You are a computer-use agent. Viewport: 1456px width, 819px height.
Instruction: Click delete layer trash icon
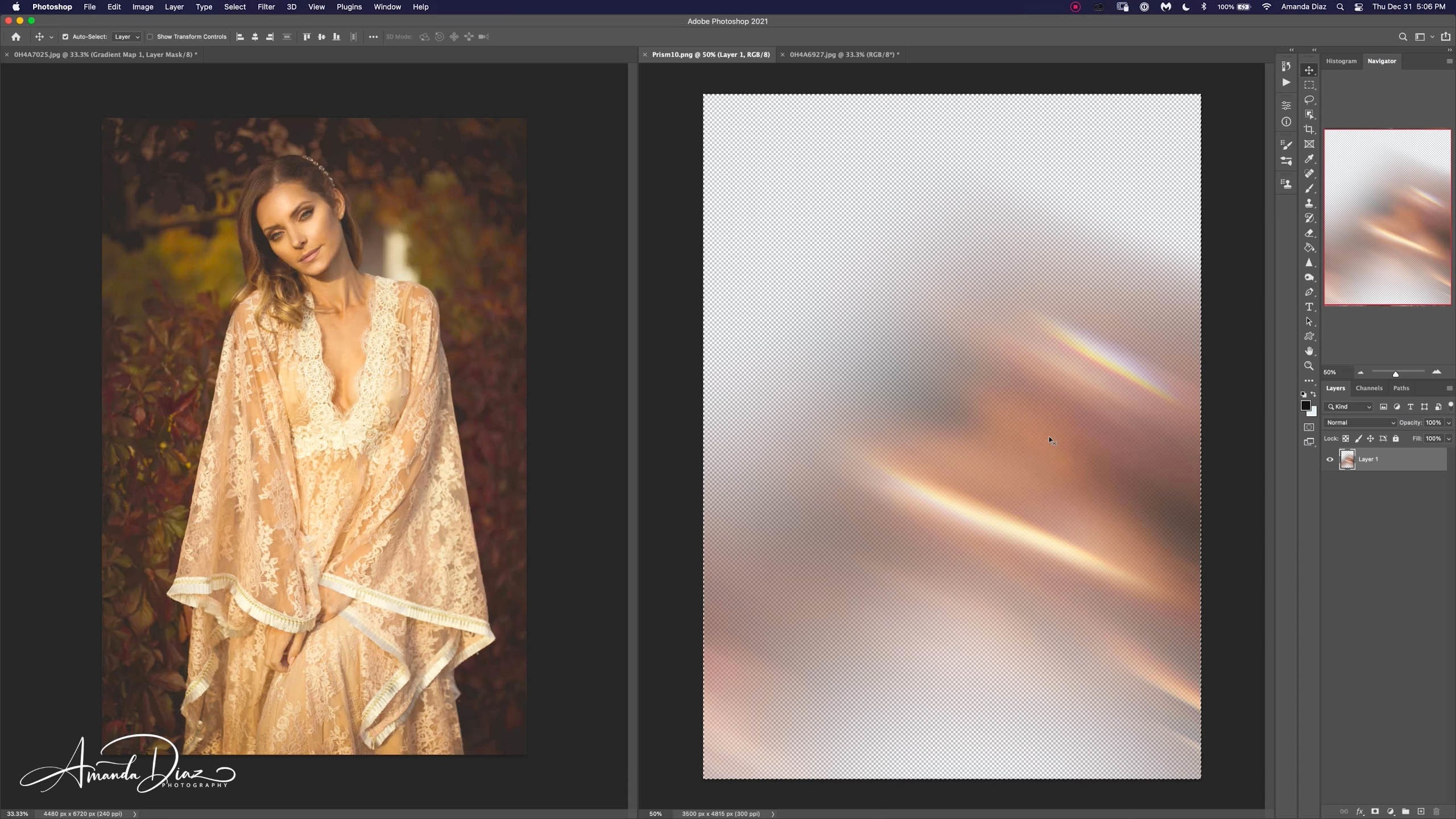1436,812
